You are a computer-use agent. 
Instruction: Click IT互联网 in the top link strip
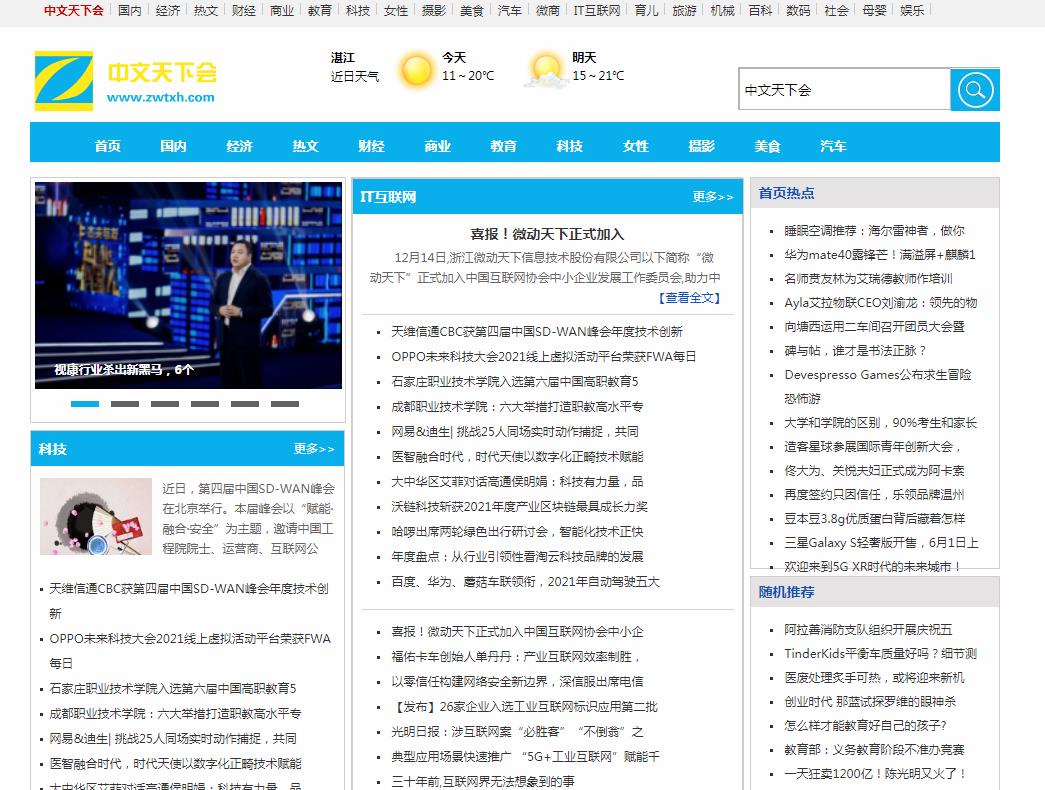pos(596,11)
